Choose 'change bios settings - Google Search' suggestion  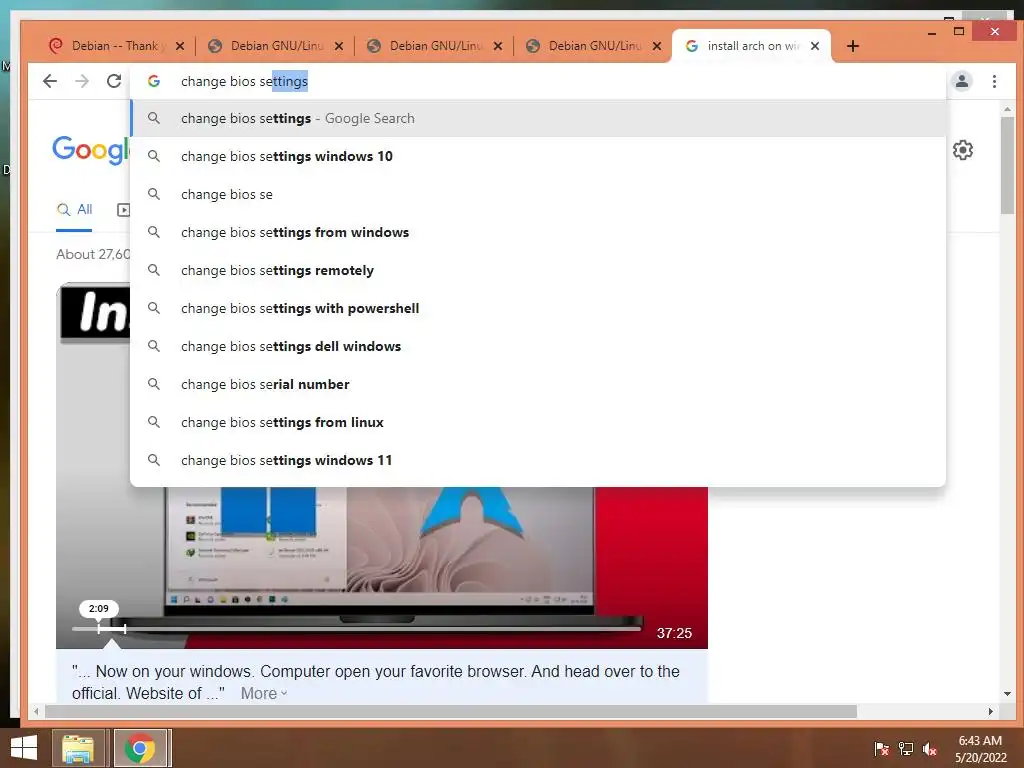click(537, 118)
